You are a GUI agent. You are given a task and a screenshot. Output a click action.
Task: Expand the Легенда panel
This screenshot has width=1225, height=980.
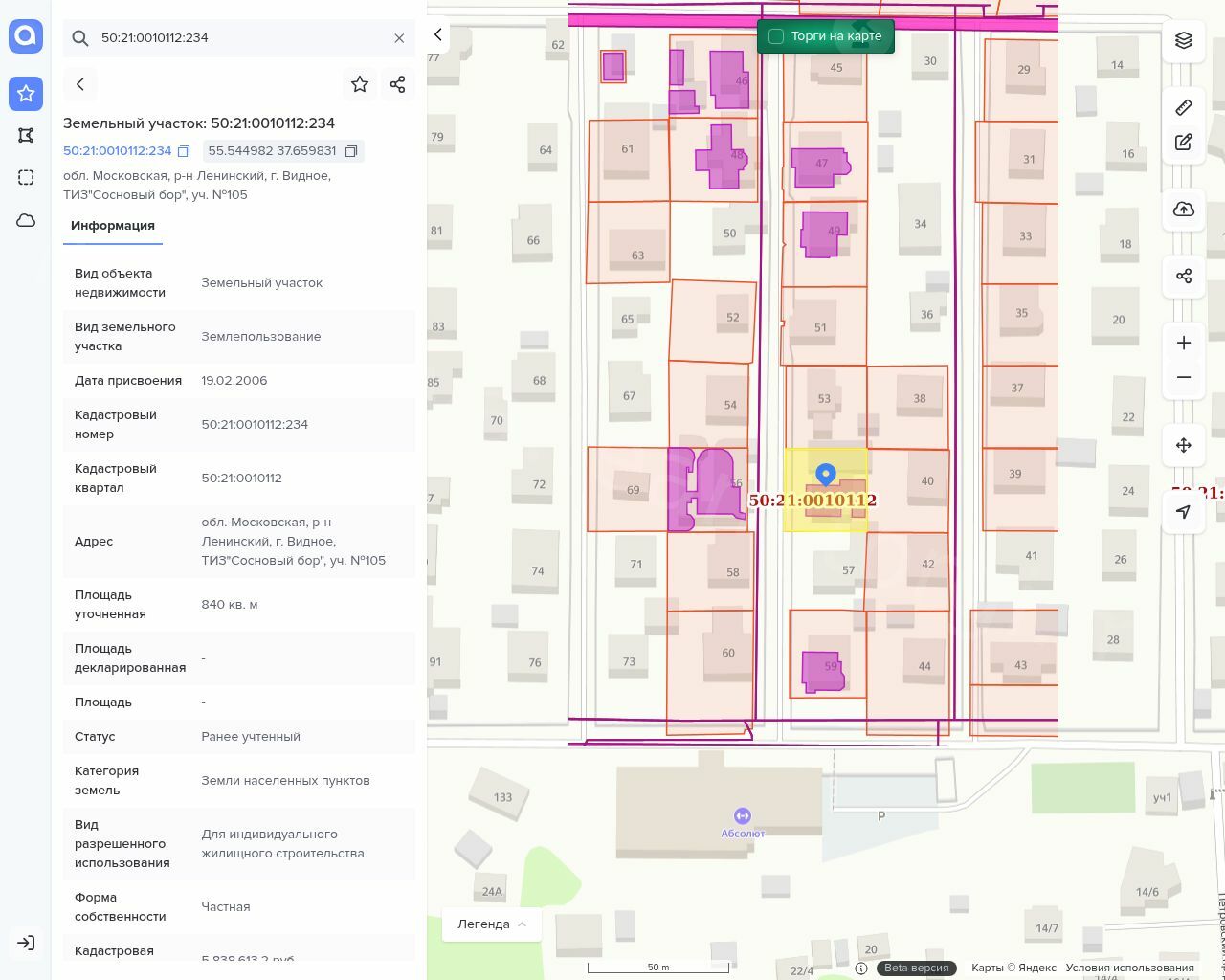[492, 924]
